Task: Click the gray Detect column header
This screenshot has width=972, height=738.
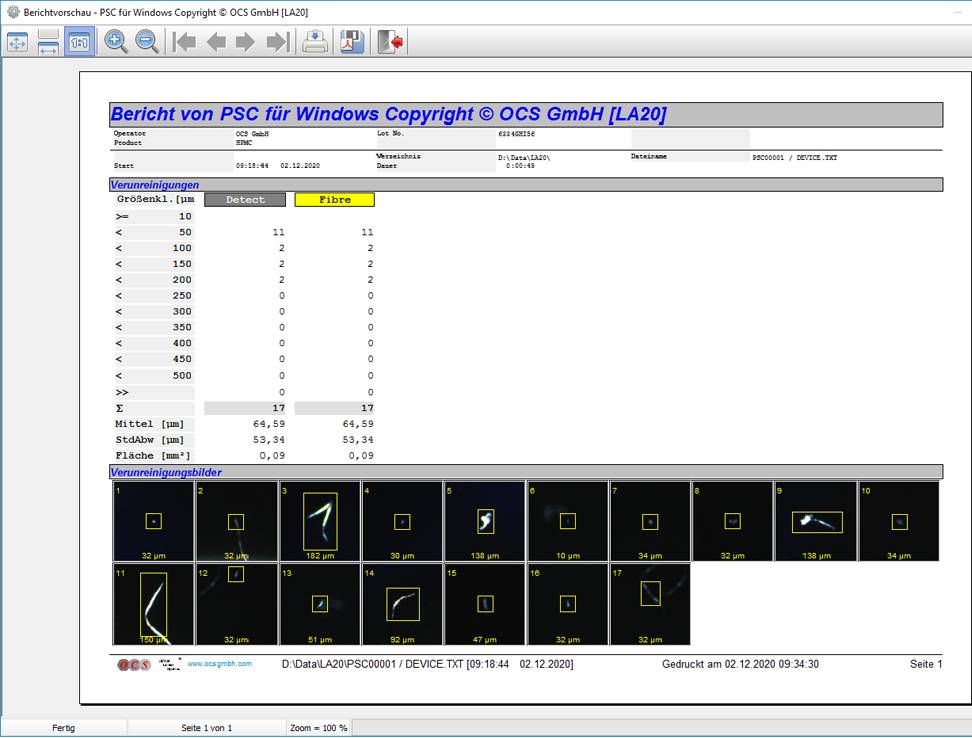Action: [x=245, y=200]
